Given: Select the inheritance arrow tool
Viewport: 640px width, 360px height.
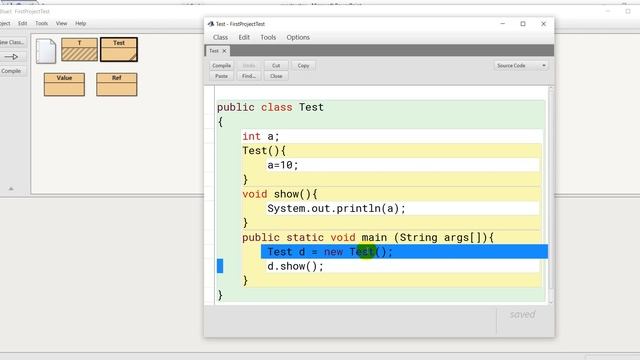Looking at the screenshot, I should point(12,57).
